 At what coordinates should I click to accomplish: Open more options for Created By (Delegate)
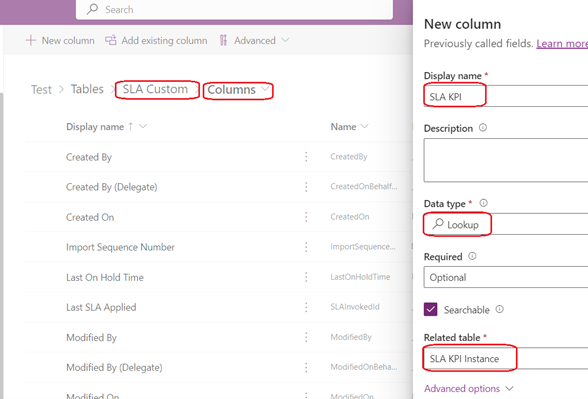click(x=306, y=187)
